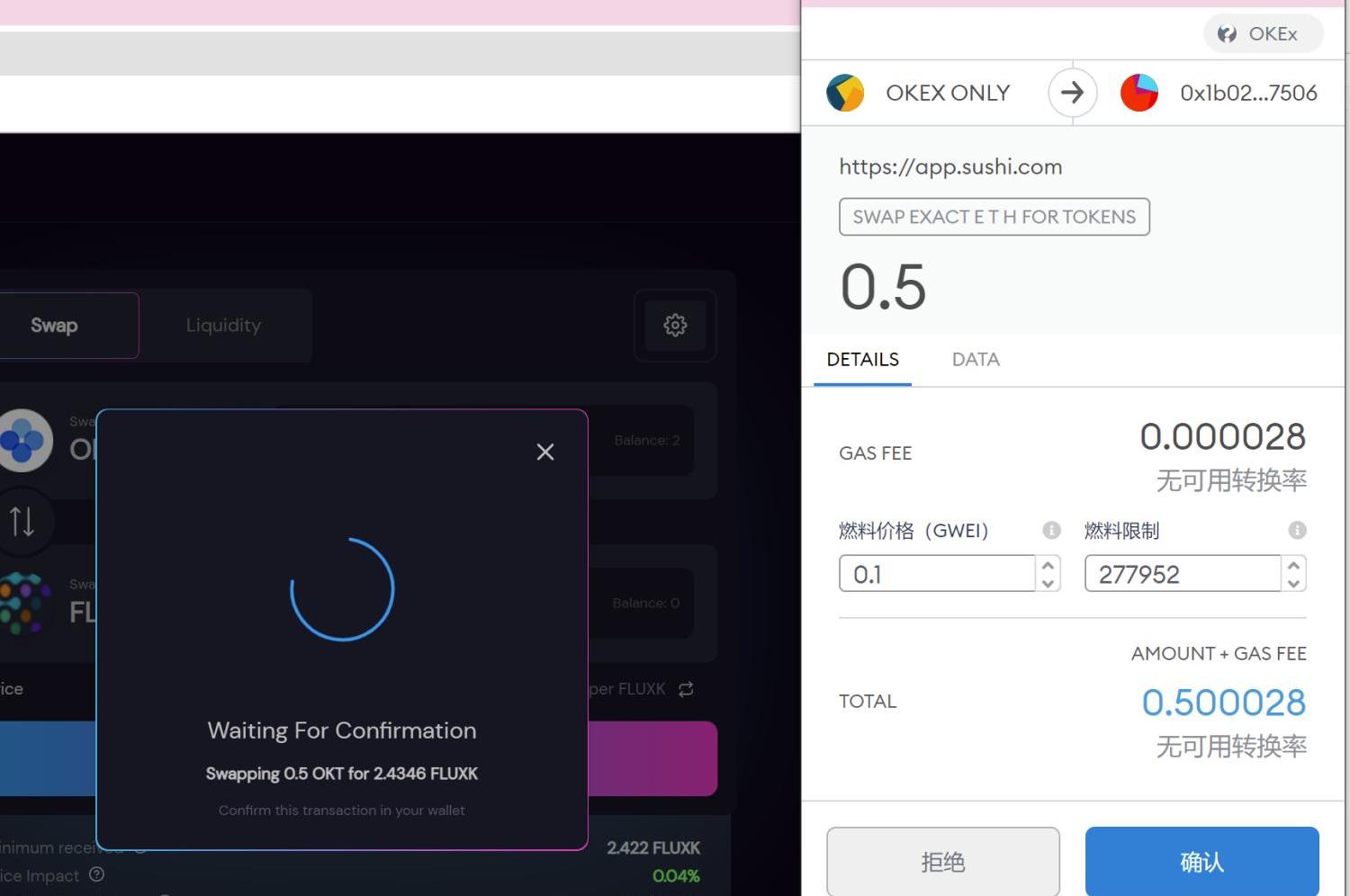Image resolution: width=1350 pixels, height=896 pixels.
Task: Click the gas price GWEI input field
Action: pyautogui.click(x=936, y=574)
